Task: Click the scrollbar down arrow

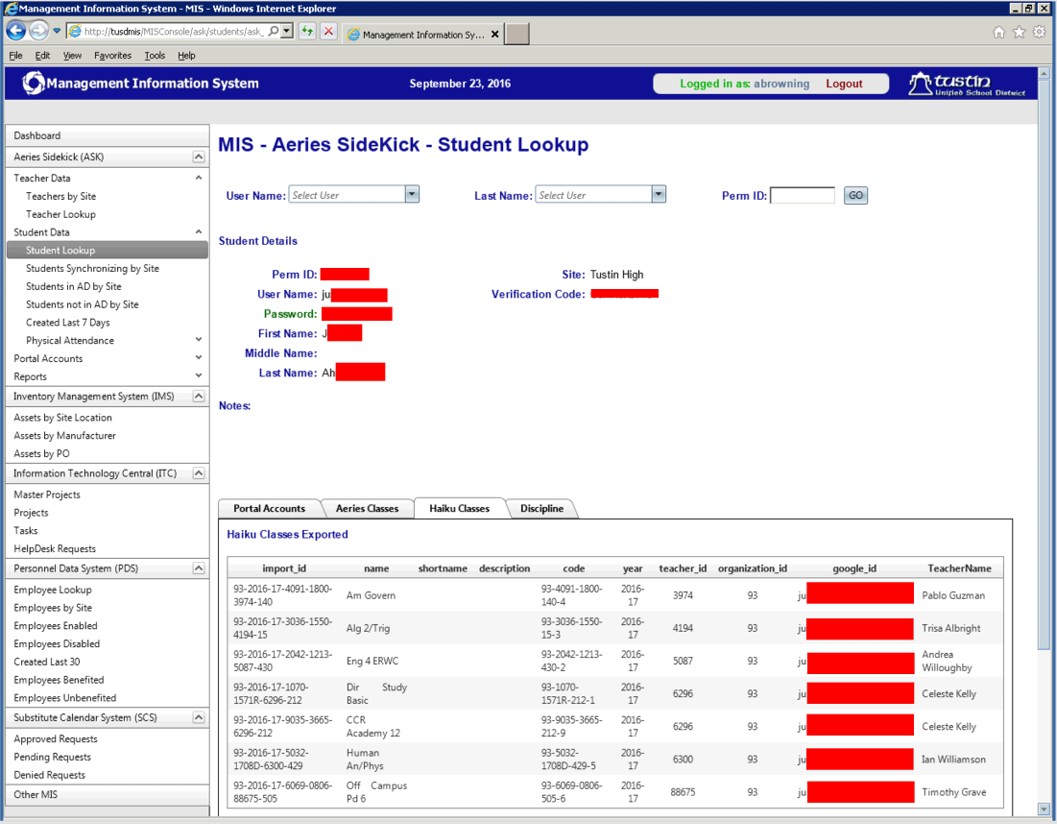Action: point(1044,808)
